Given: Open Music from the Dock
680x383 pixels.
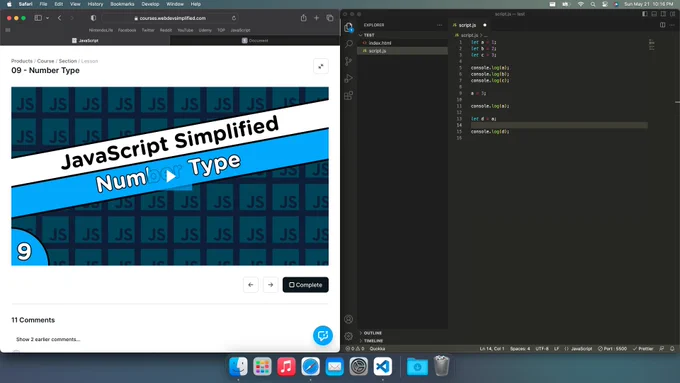Looking at the screenshot, I should coord(286,367).
